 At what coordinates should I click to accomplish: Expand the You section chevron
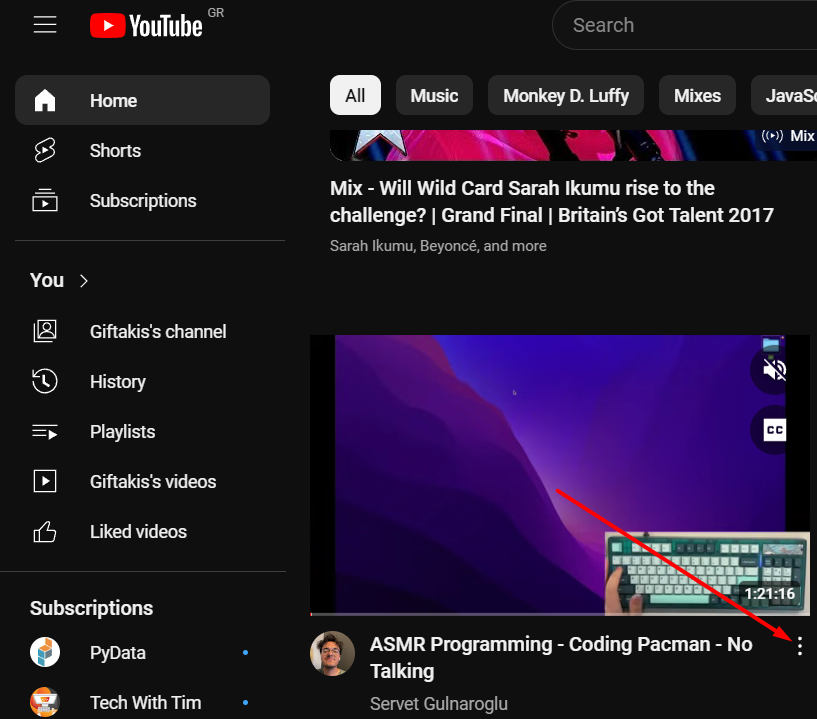(x=84, y=281)
